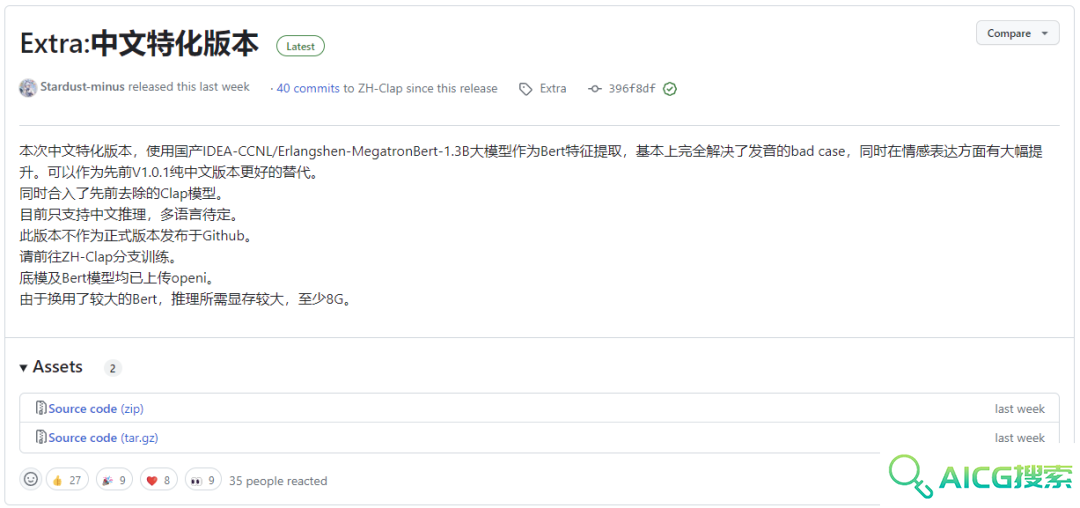Open the Compare dropdown
The width and height of the screenshot is (1080, 508).
coord(1017,33)
